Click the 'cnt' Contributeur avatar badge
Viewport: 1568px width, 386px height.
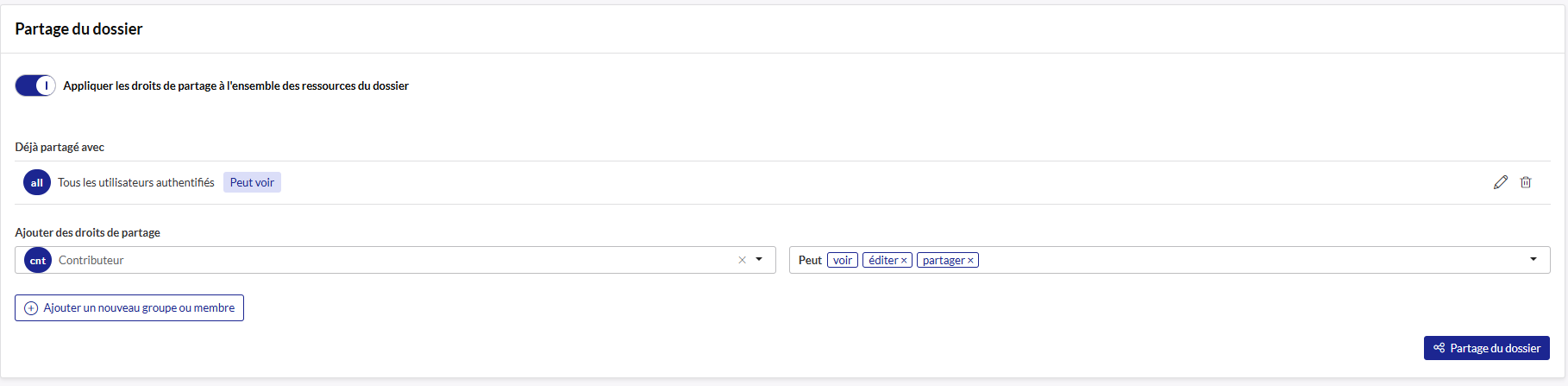click(x=38, y=260)
